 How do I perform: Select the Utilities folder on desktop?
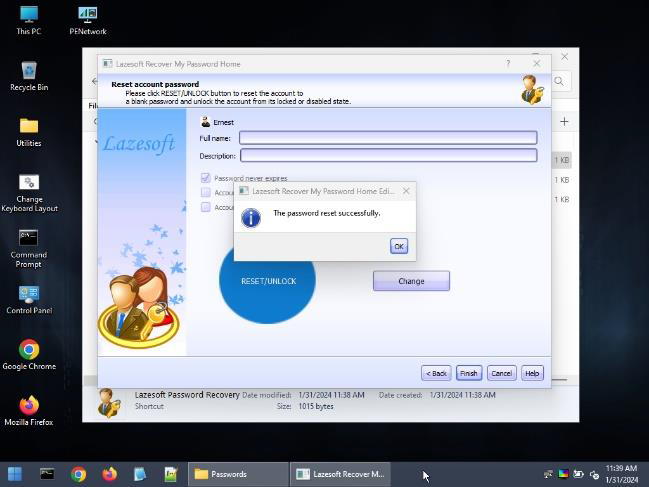[x=29, y=132]
